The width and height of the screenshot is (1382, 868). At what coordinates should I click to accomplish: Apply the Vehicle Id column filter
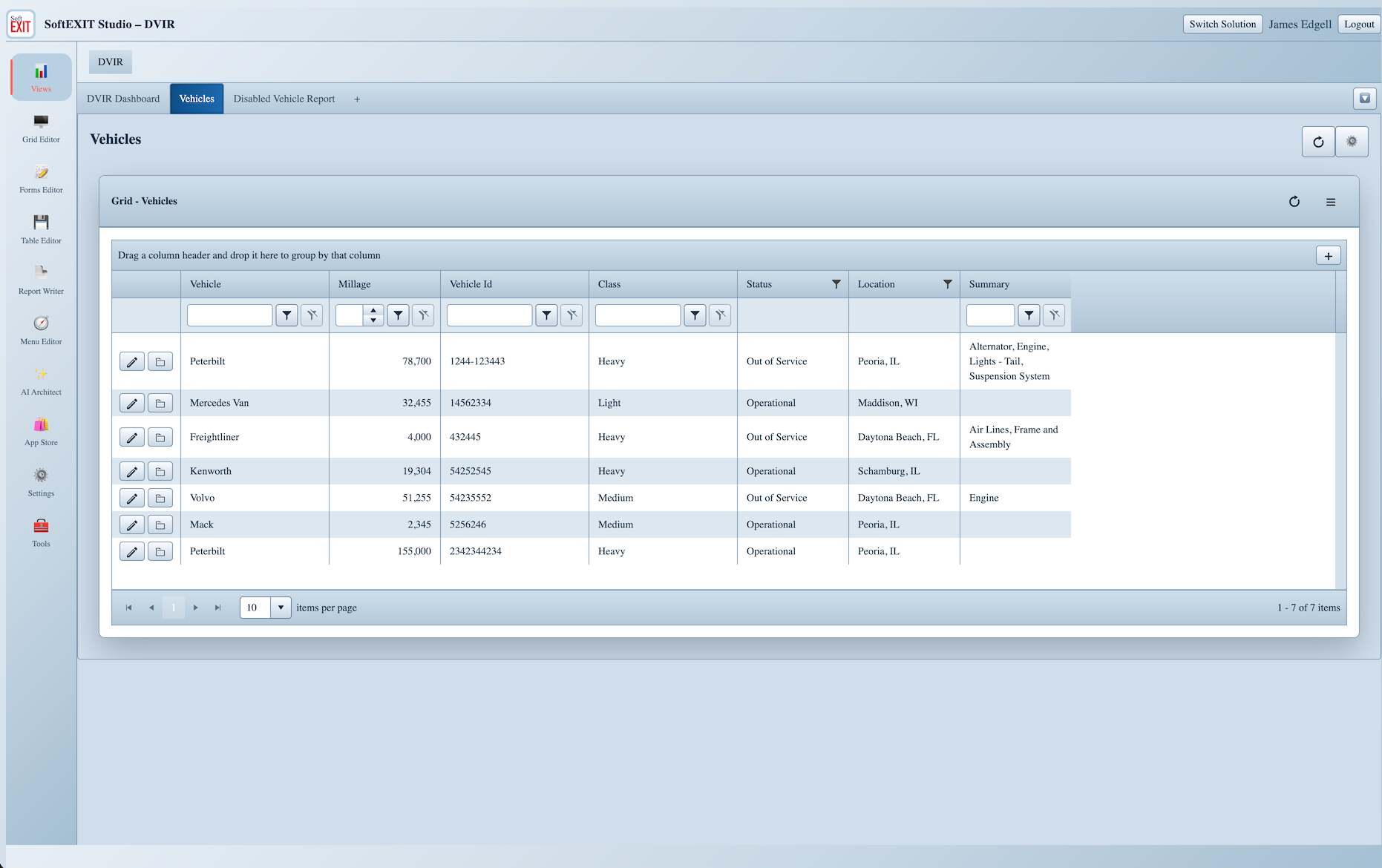tap(547, 315)
